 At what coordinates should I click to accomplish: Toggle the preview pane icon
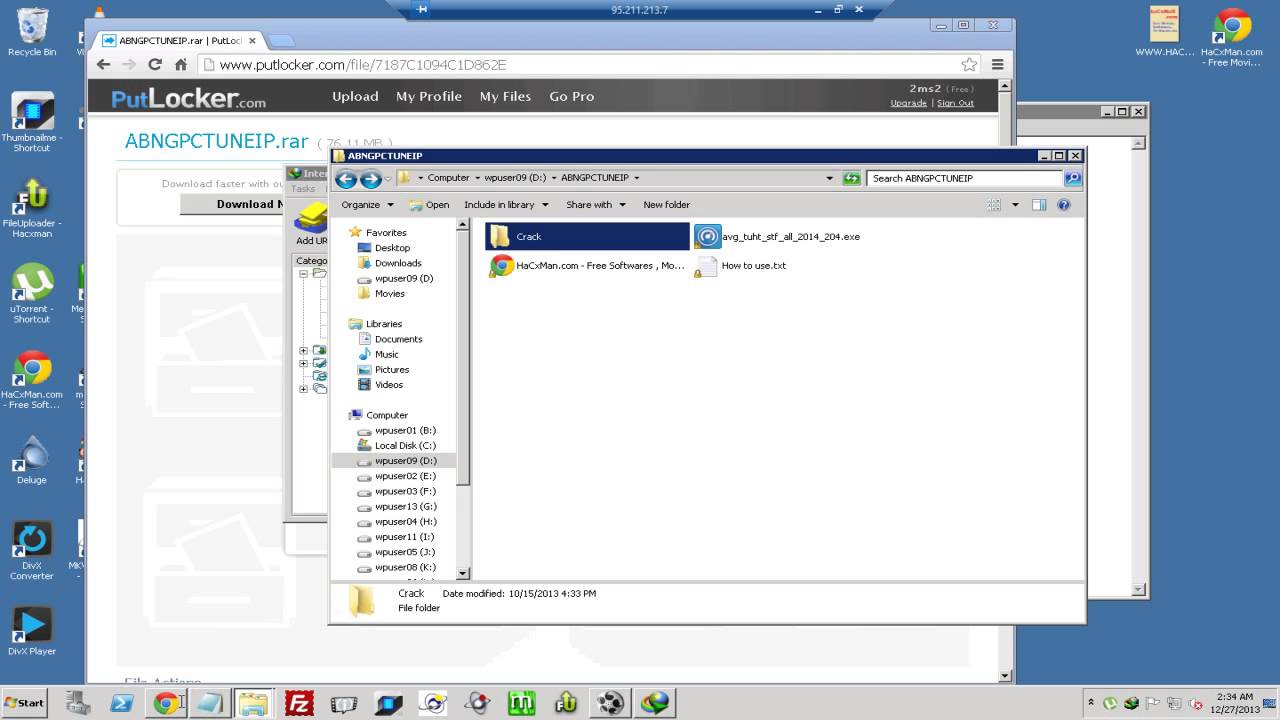(1039, 204)
